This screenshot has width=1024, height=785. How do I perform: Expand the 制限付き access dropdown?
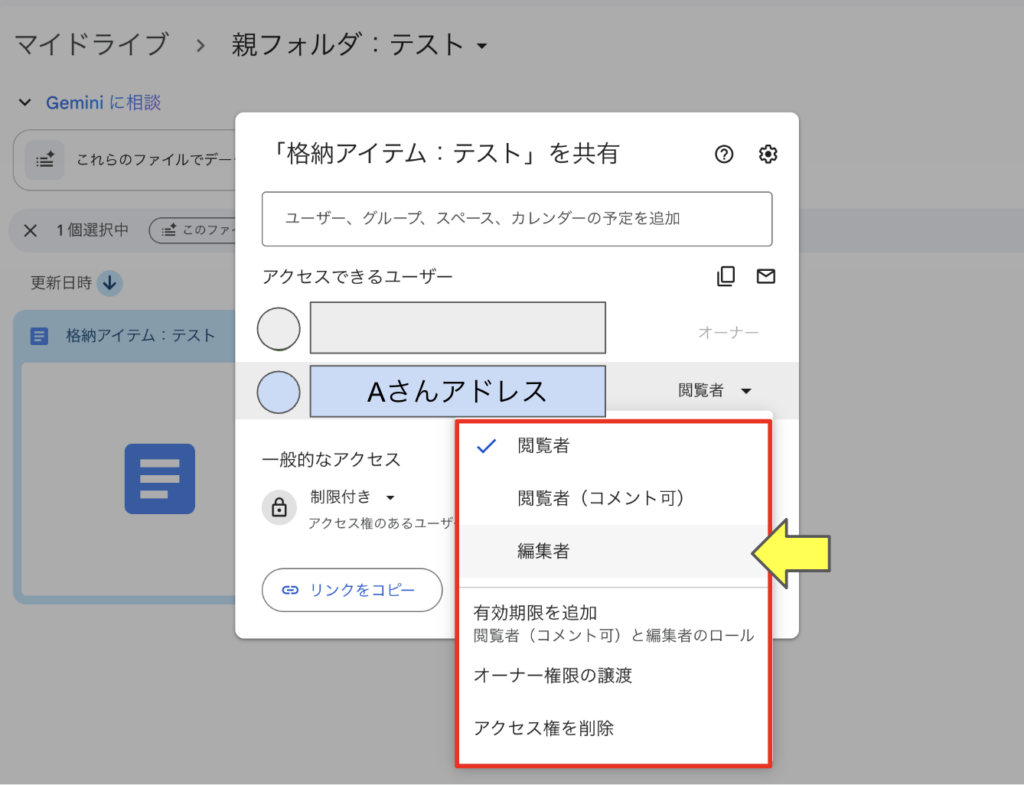click(354, 497)
